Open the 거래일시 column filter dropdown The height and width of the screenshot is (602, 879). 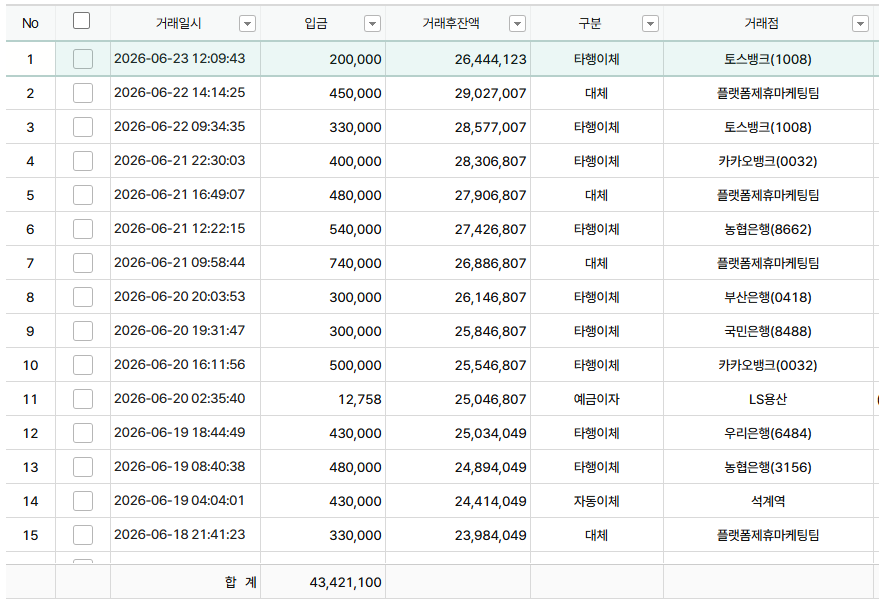click(247, 24)
